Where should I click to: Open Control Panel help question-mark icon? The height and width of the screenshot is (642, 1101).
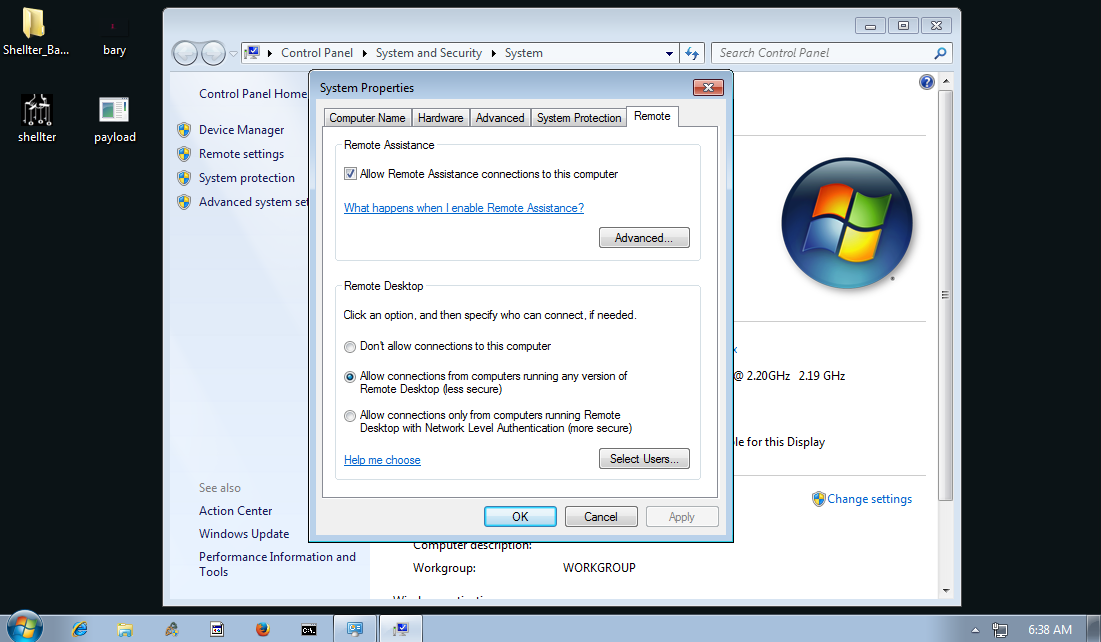pos(927,82)
